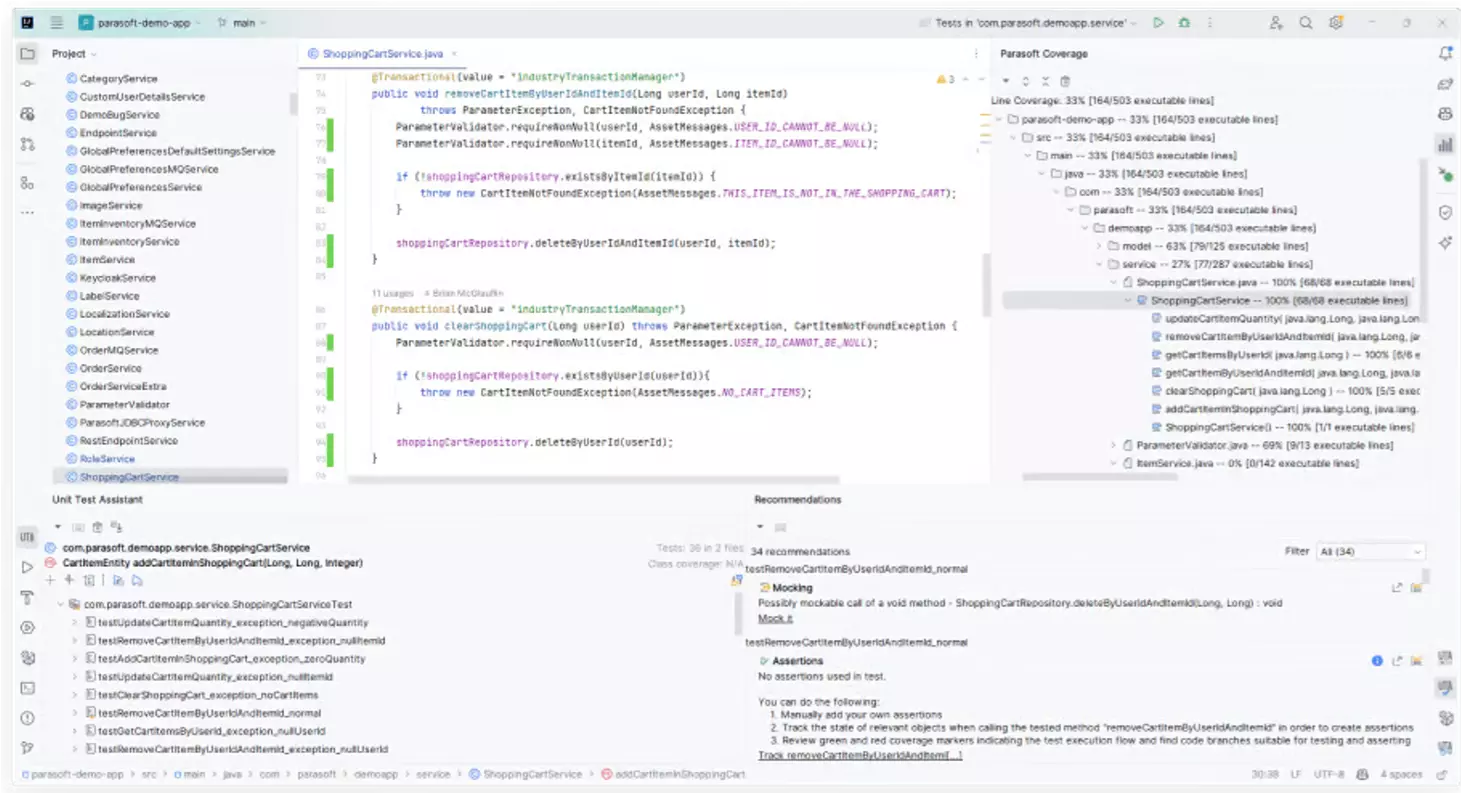Image resolution: width=1462 pixels, height=794 pixels.
Task: Click the 4 spaces indent setting
Action: coord(1401,775)
